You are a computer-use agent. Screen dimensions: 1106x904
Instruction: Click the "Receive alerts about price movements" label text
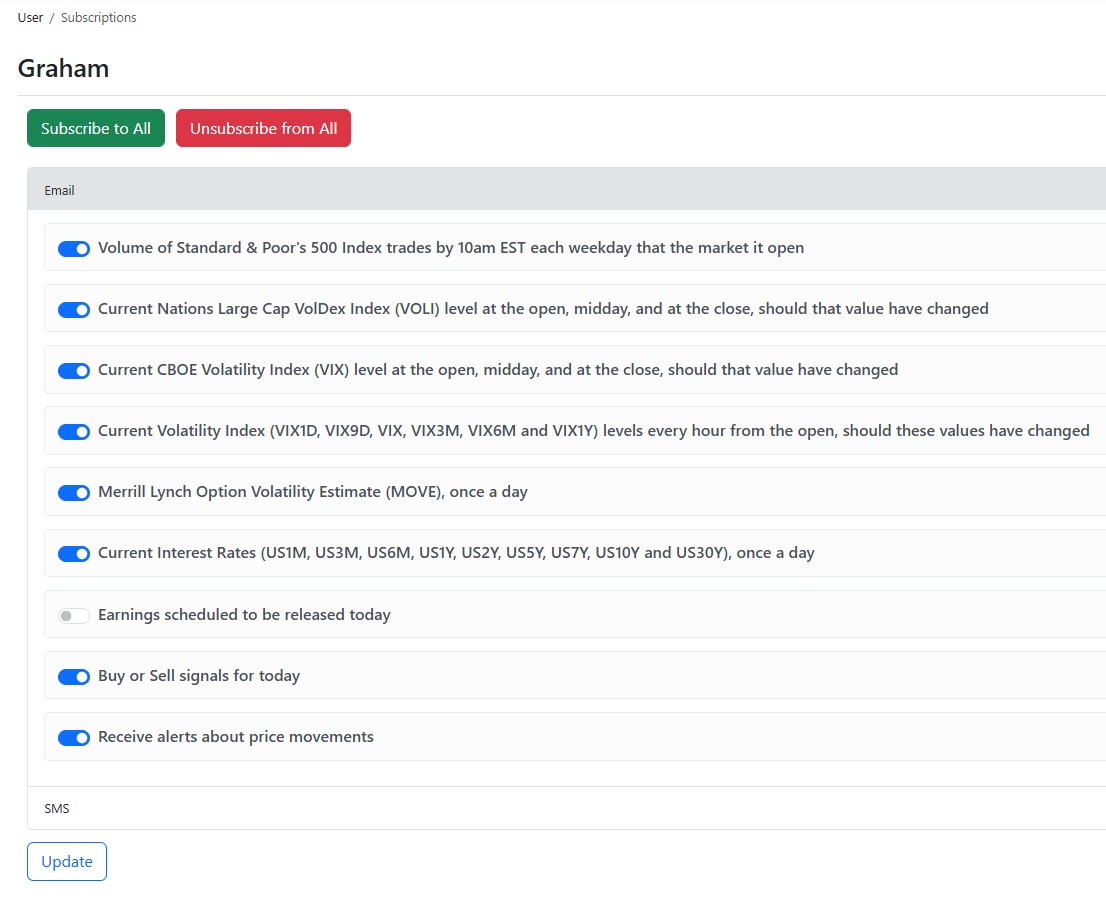tap(236, 737)
